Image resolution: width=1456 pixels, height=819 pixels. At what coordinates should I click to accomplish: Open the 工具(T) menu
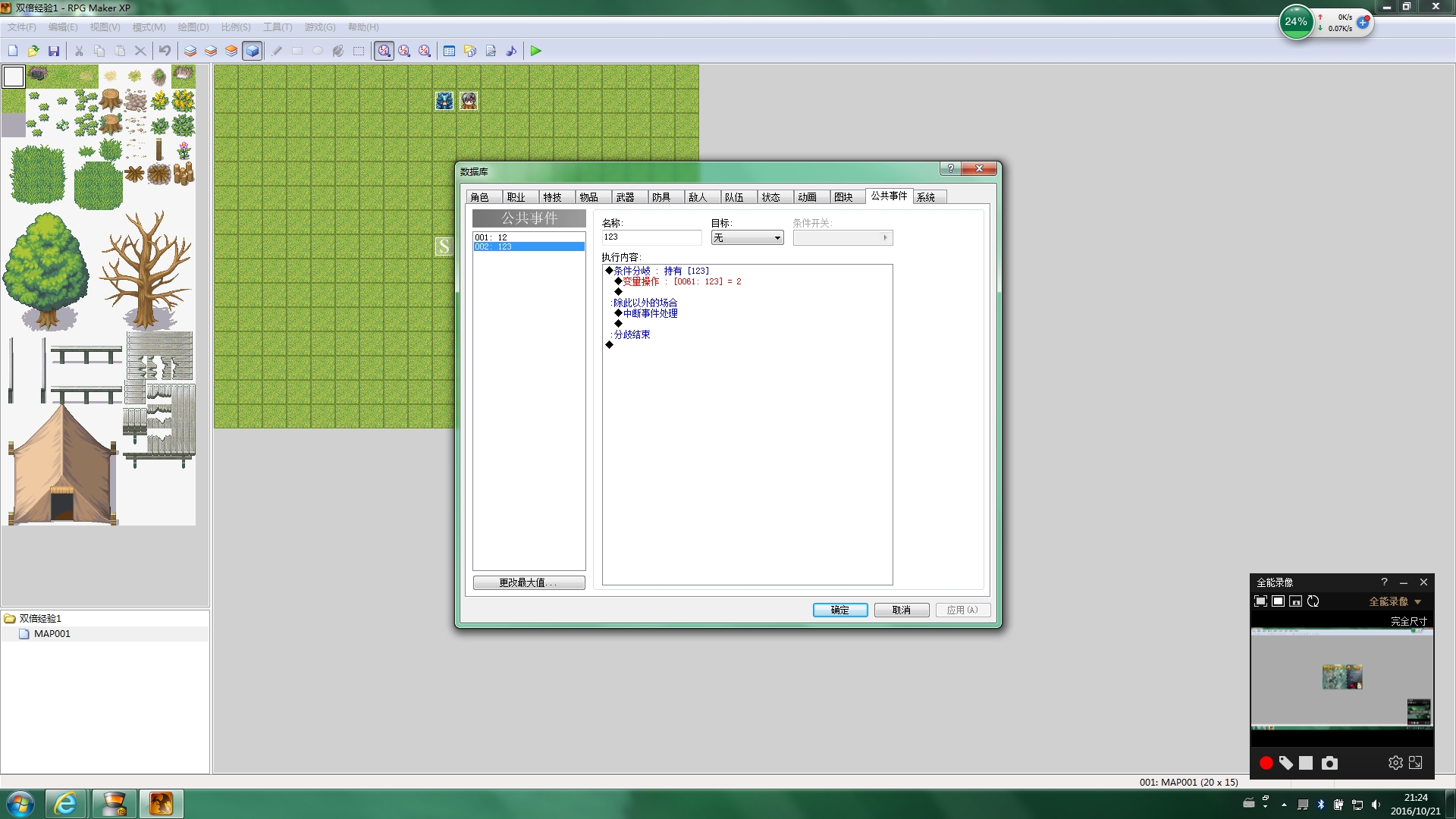click(278, 27)
